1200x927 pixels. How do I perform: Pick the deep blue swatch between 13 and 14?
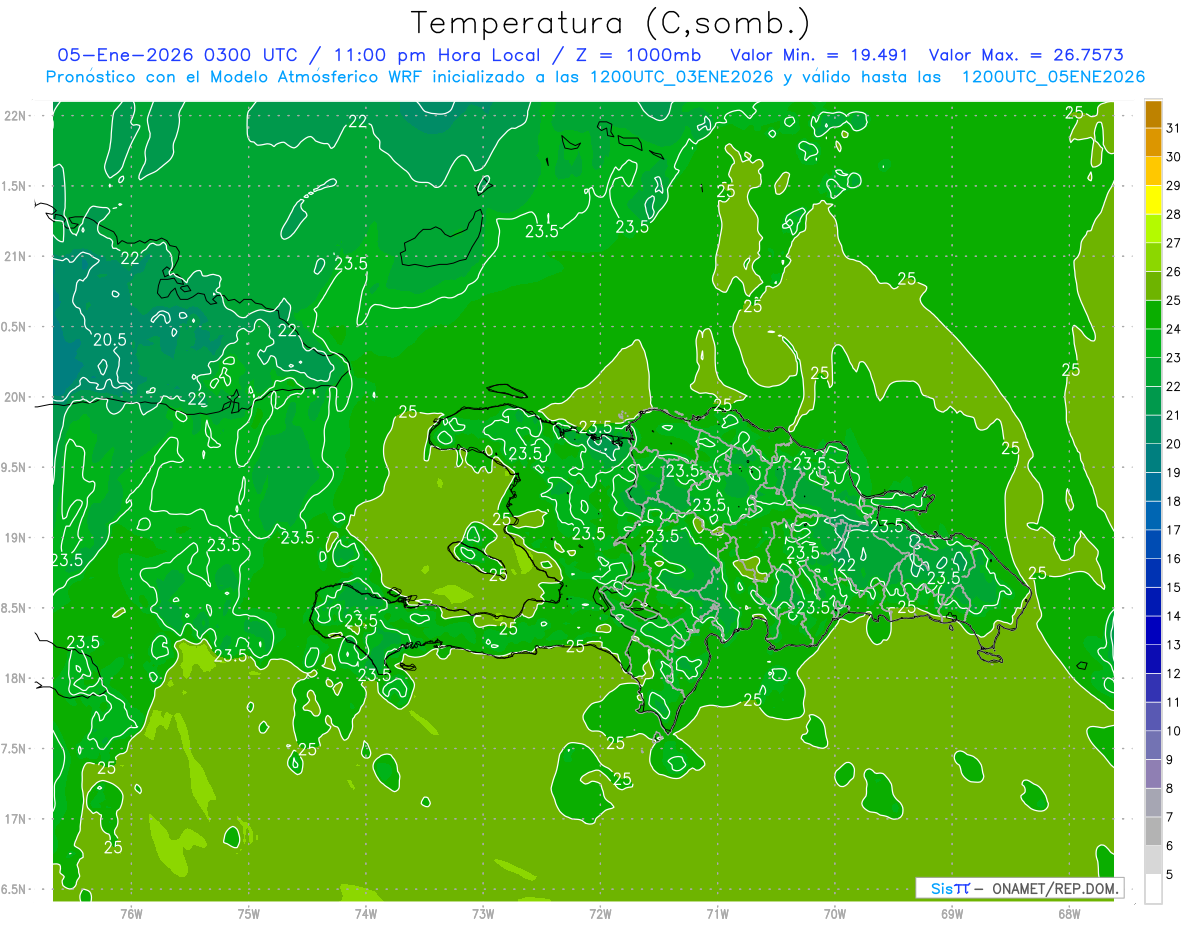click(1153, 630)
